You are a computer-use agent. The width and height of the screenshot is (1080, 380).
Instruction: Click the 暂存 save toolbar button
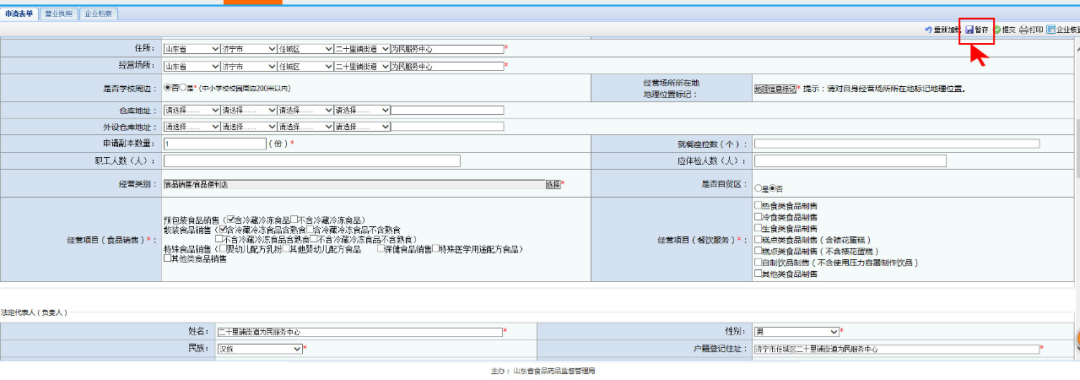click(977, 30)
